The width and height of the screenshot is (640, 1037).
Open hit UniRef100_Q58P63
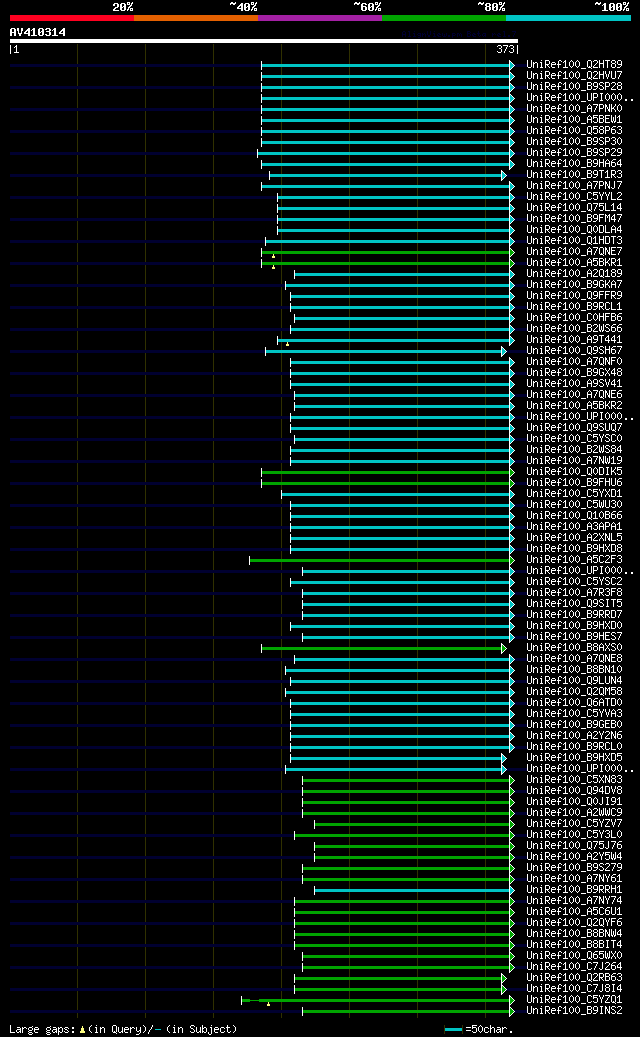pos(574,131)
